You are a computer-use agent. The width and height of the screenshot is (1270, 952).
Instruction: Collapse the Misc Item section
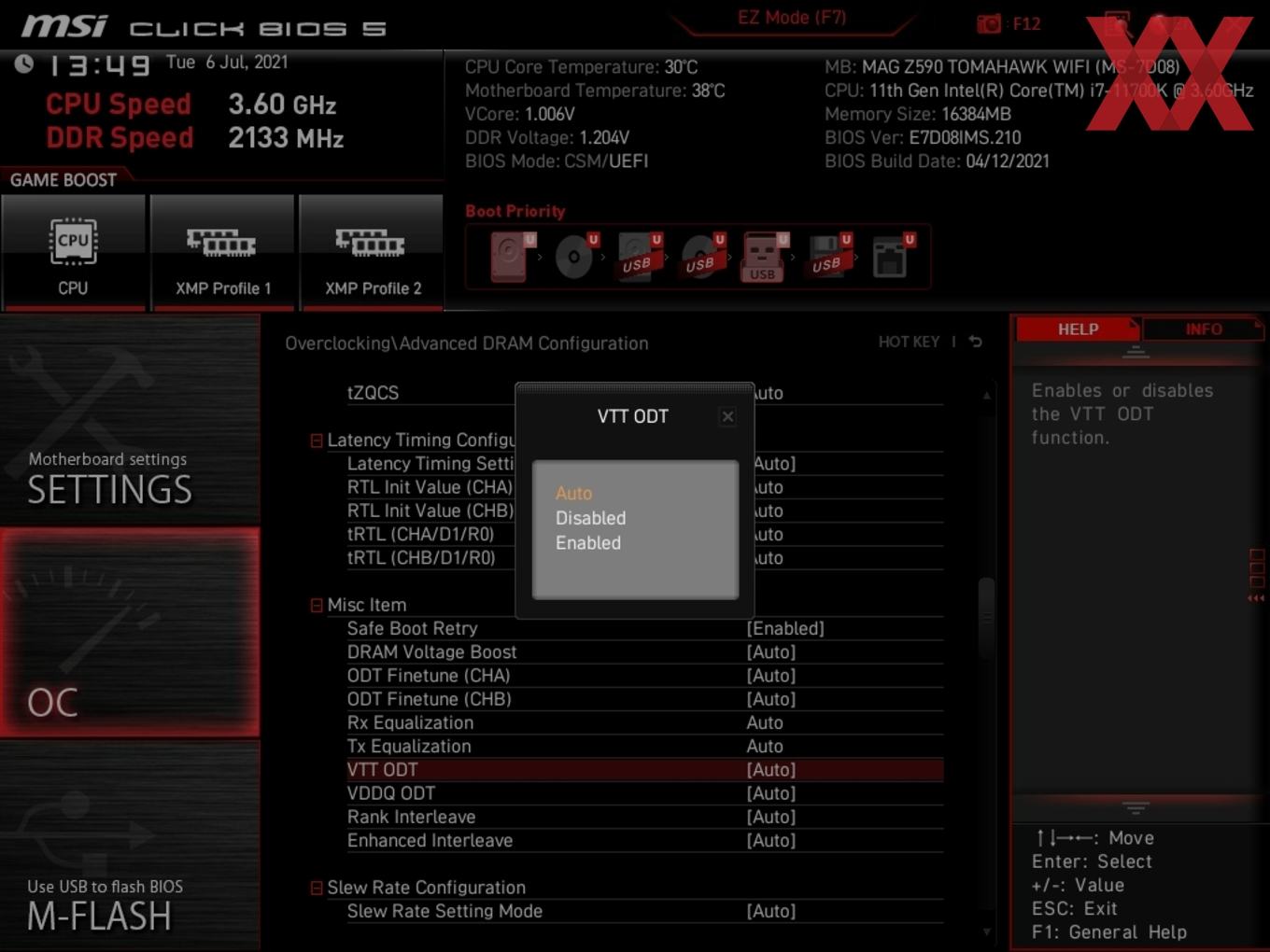coord(317,605)
